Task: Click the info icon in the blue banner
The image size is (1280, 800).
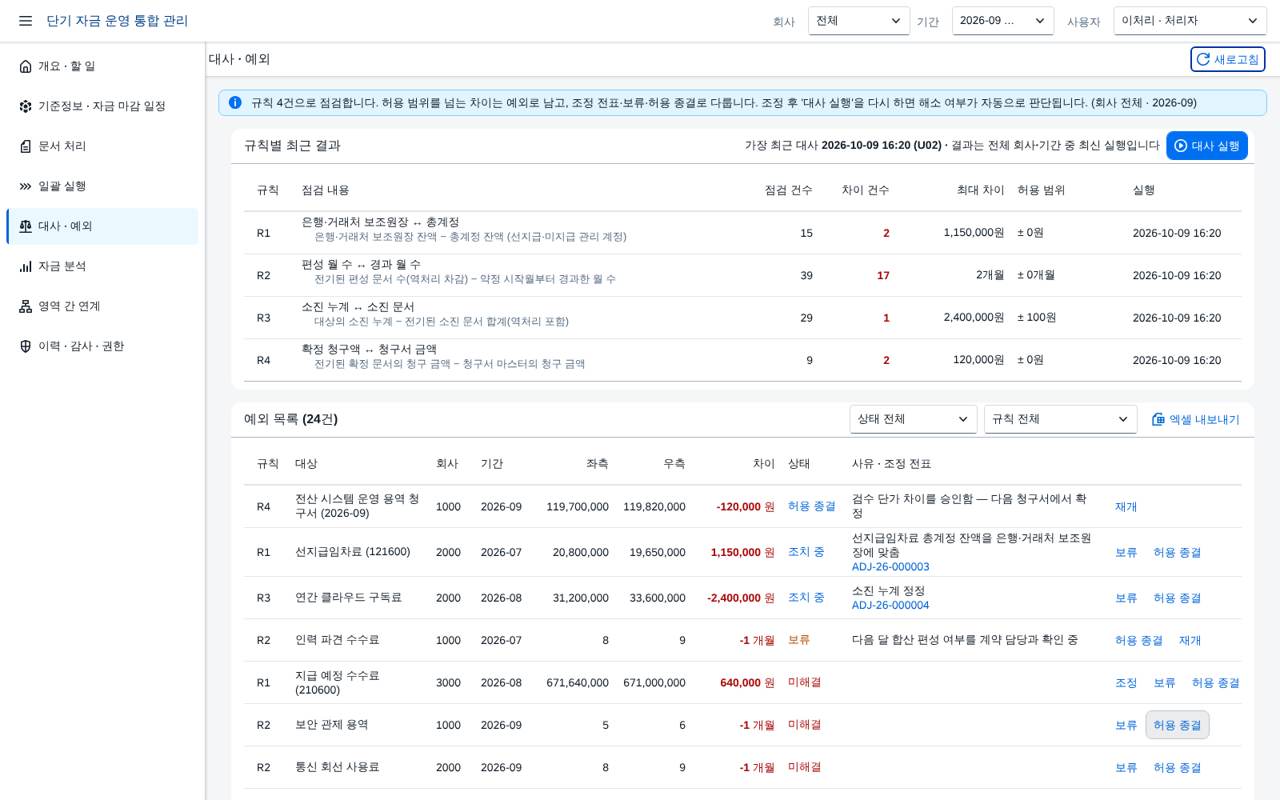Action: point(235,102)
